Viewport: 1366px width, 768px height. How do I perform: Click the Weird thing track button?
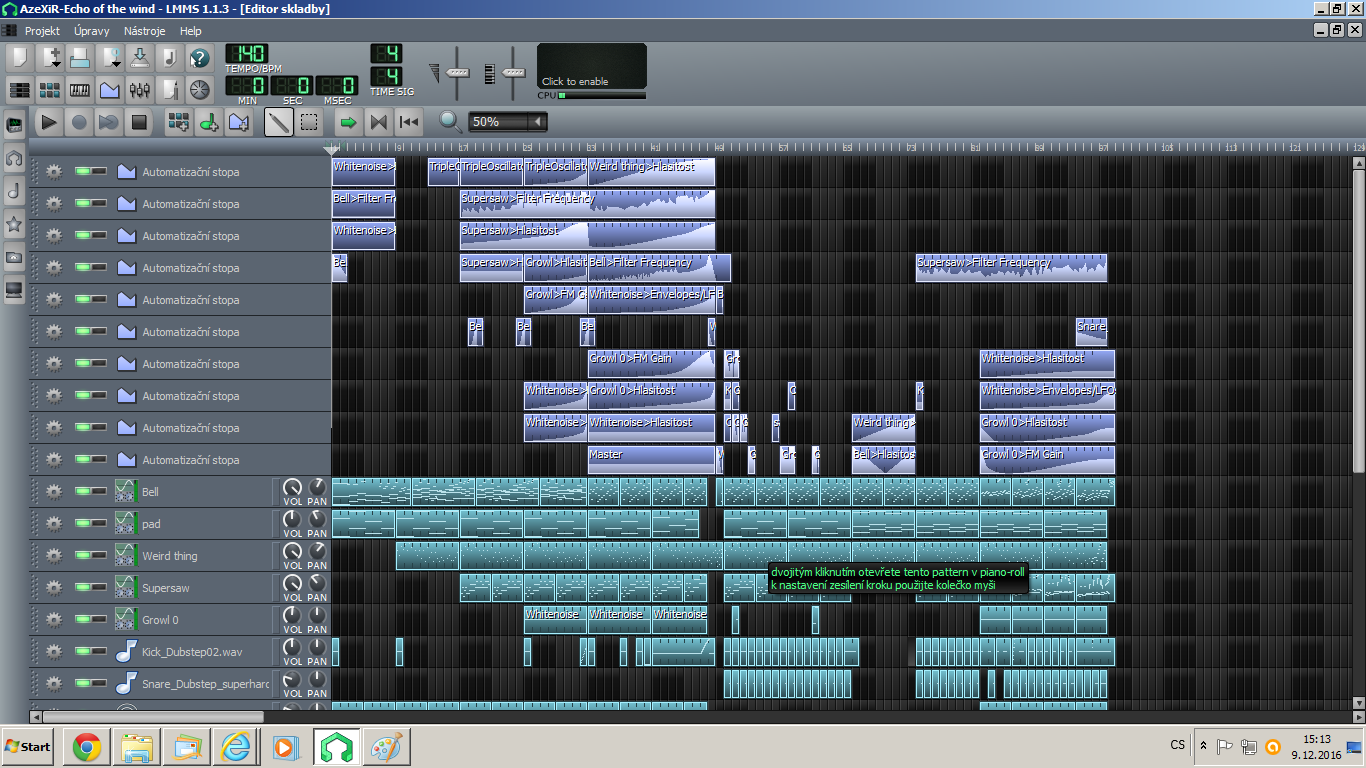pyautogui.click(x=191, y=555)
